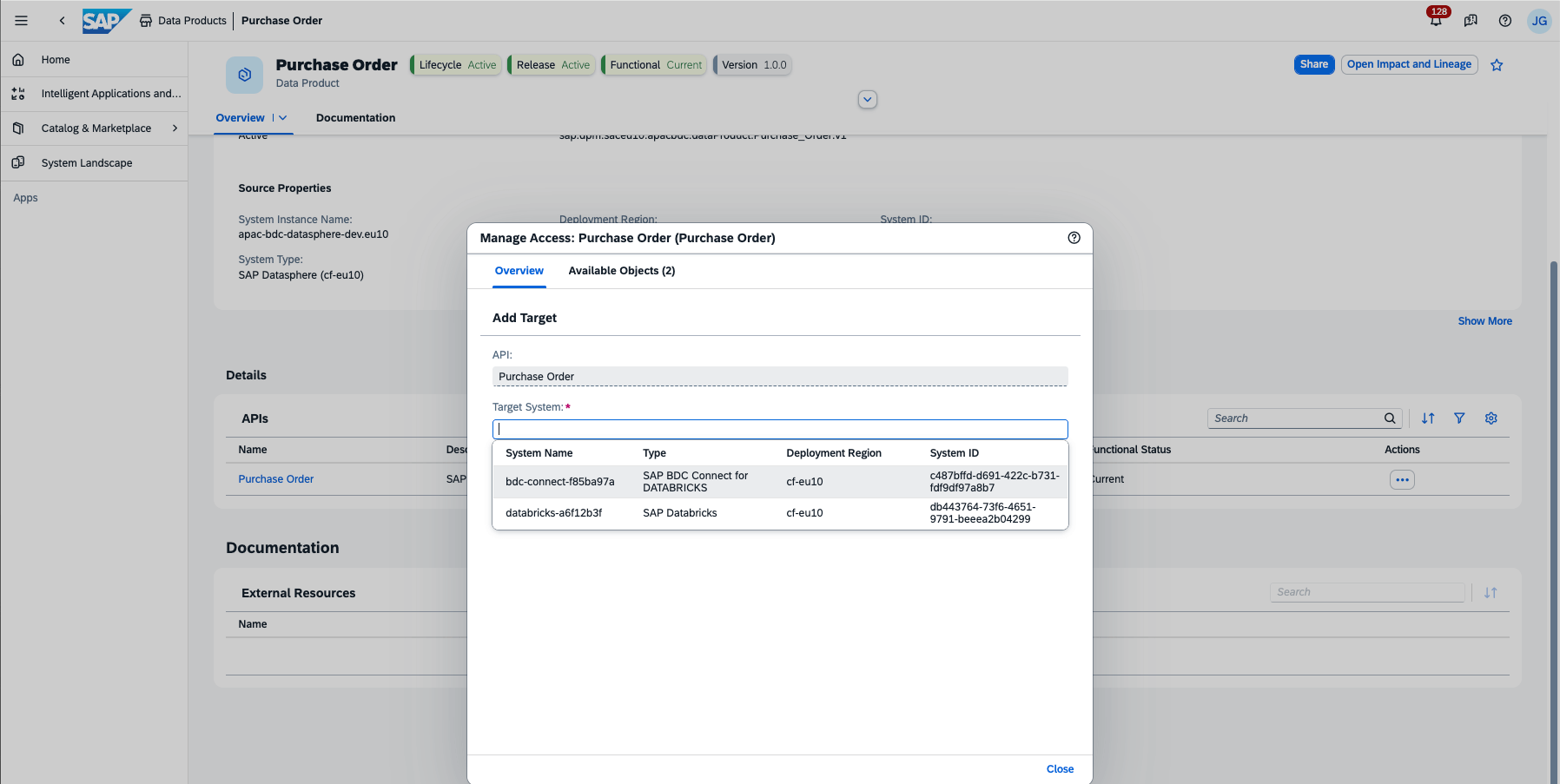This screenshot has width=1560, height=784.
Task: Open the Documentation tab
Action: coord(355,118)
